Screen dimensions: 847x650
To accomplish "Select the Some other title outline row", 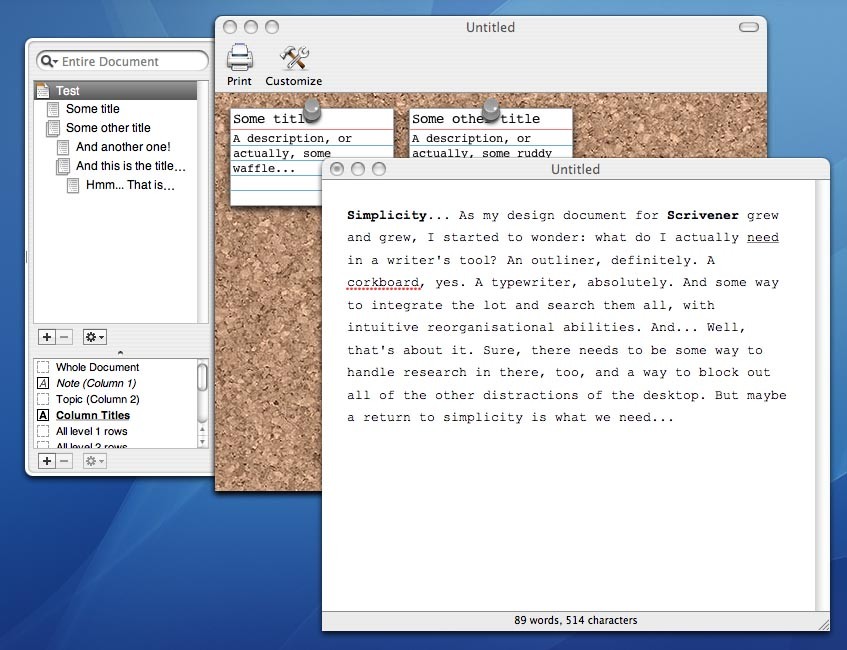I will click(x=108, y=128).
